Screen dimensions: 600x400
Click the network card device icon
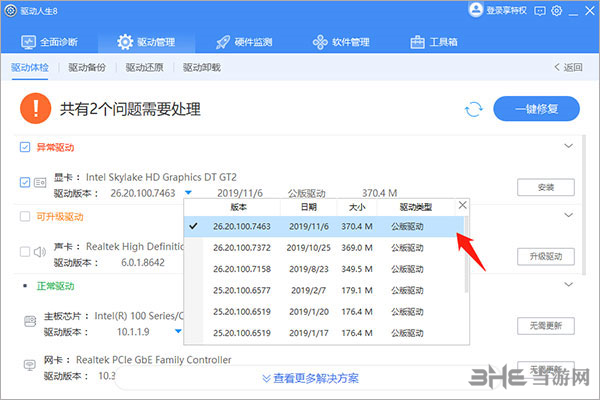tap(30, 365)
